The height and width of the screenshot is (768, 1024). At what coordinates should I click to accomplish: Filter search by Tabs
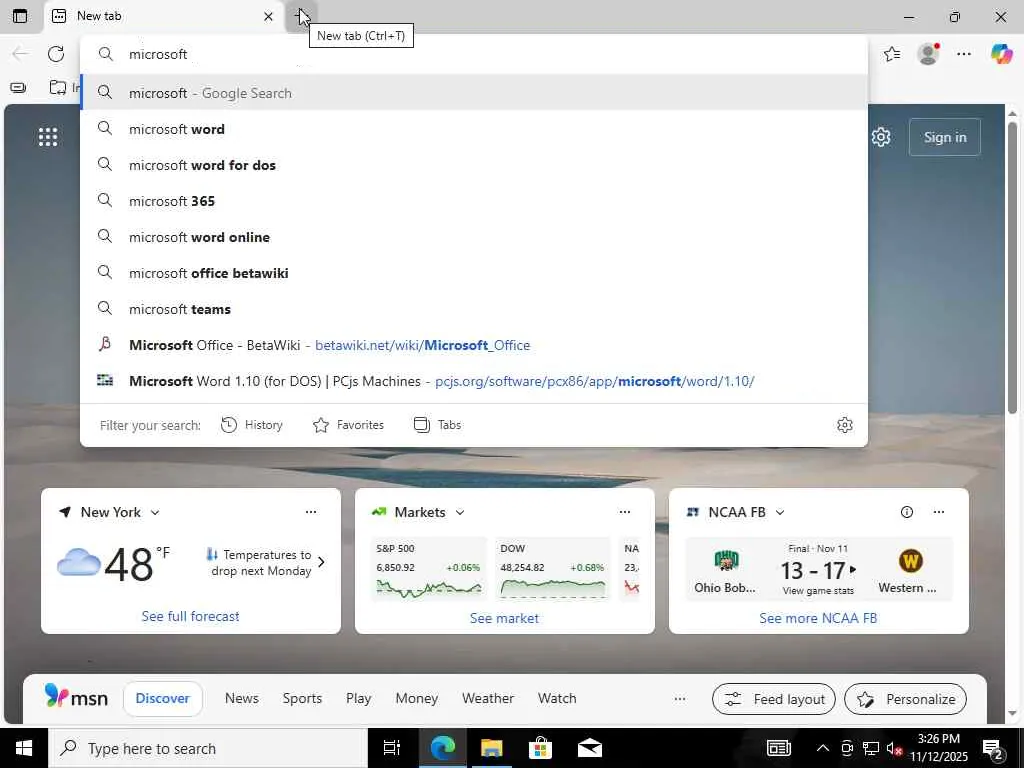coord(438,425)
